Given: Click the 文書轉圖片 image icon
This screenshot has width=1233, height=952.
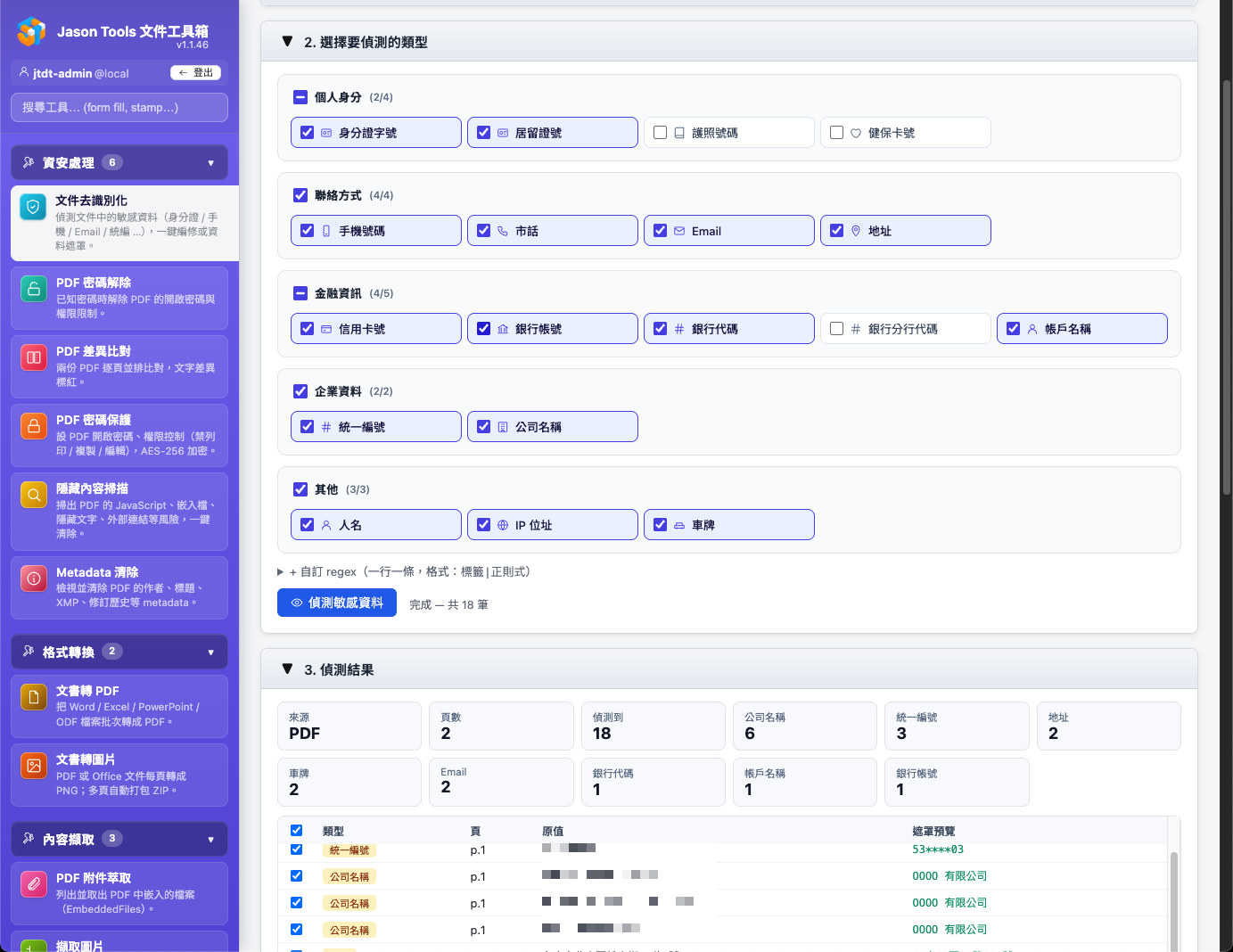Looking at the screenshot, I should [34, 766].
